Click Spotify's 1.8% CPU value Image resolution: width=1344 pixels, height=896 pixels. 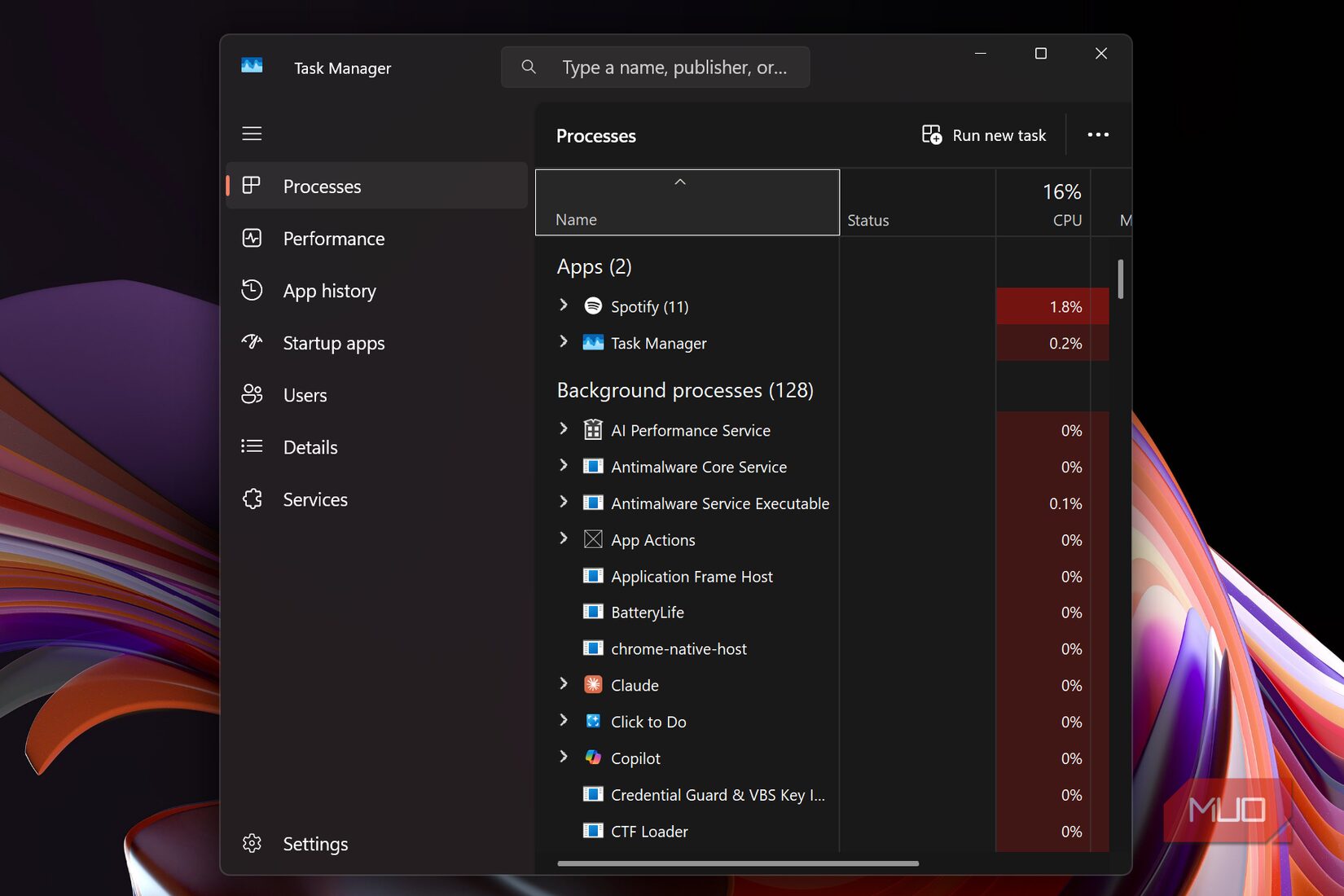[x=1065, y=306]
